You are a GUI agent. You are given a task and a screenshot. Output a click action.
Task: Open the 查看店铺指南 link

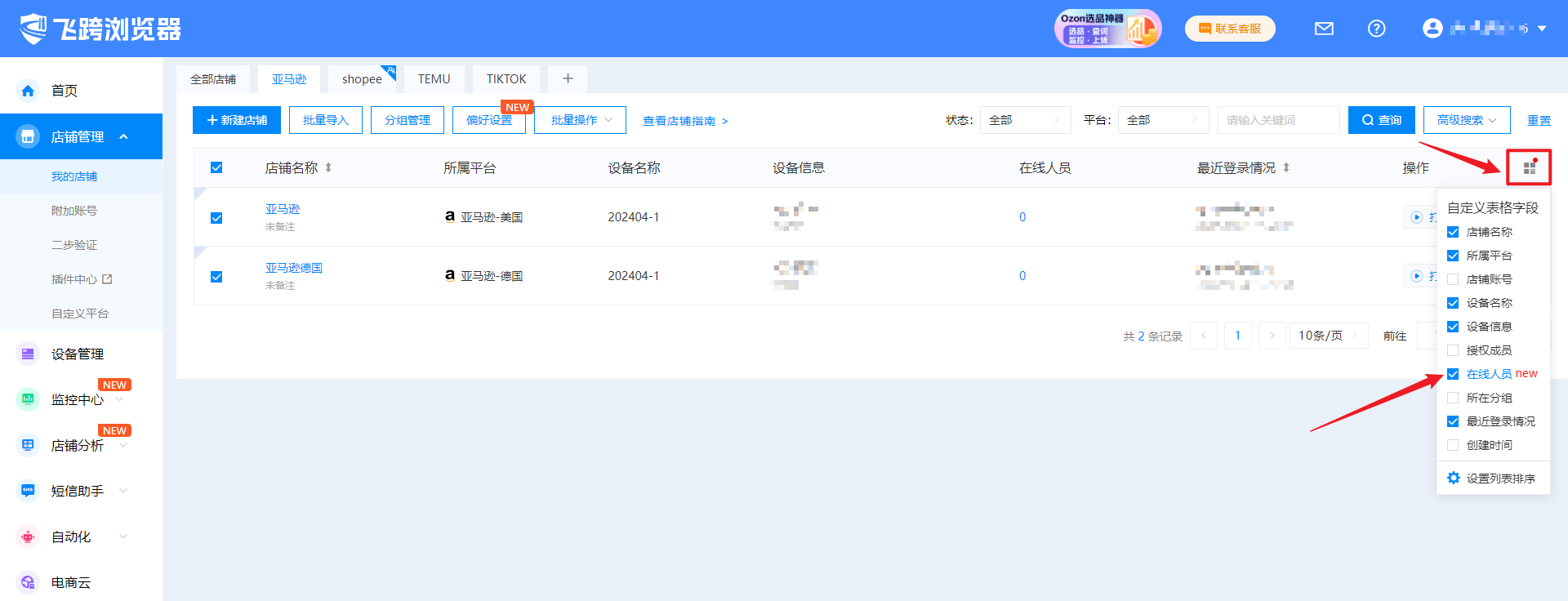point(684,121)
